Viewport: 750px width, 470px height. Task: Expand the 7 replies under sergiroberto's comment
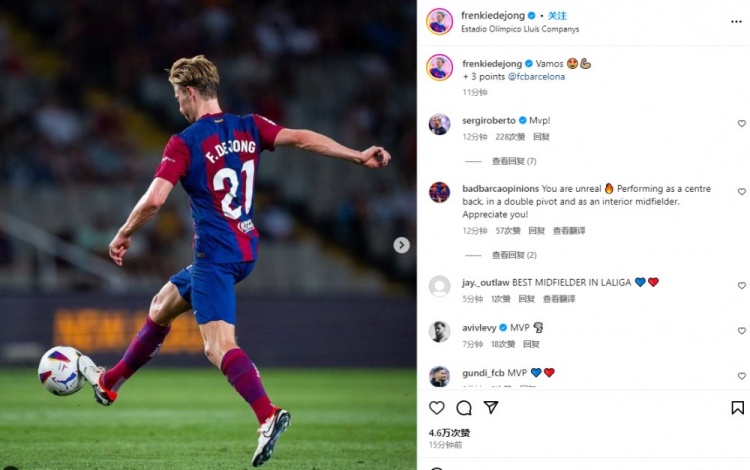pos(514,161)
